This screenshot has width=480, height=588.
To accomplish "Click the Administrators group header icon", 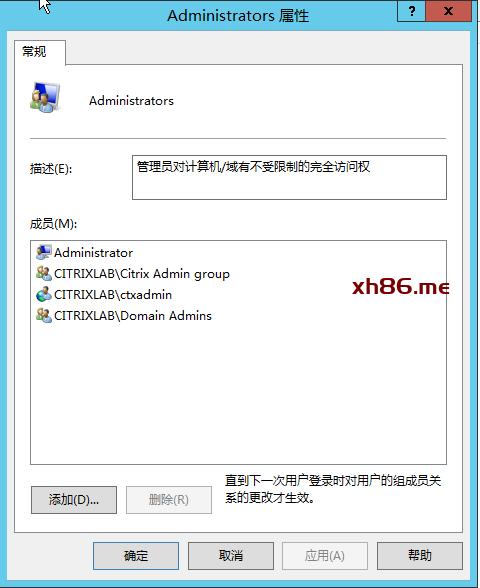I will 45,97.
